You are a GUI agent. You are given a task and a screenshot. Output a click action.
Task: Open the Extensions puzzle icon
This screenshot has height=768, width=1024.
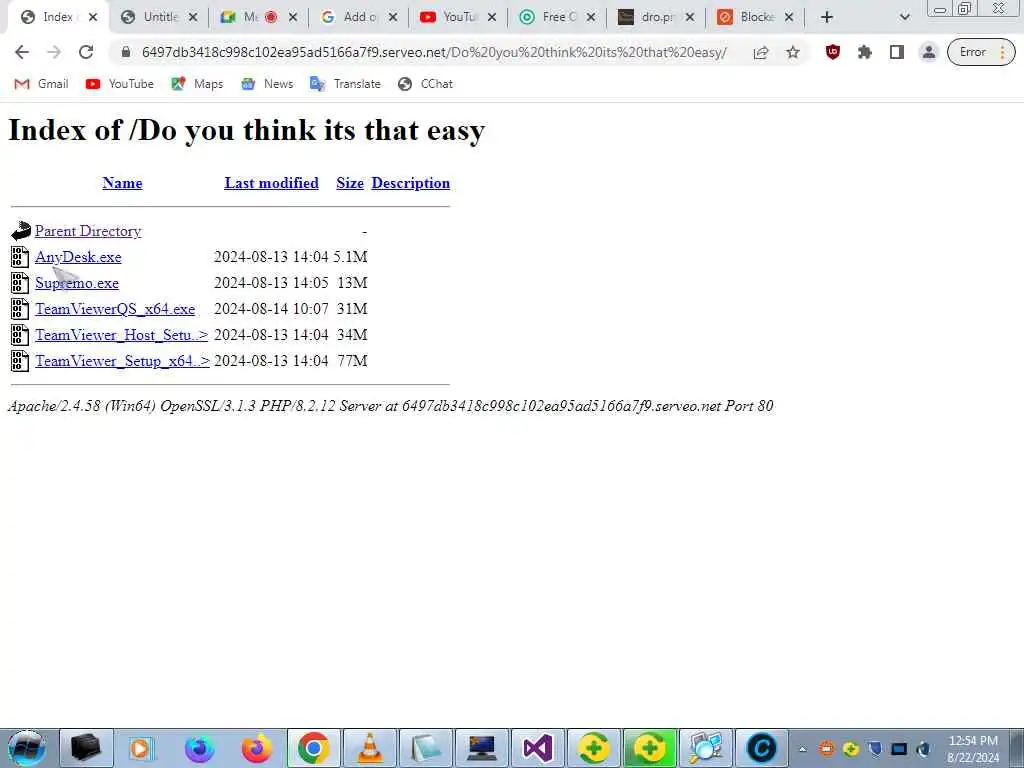(865, 52)
